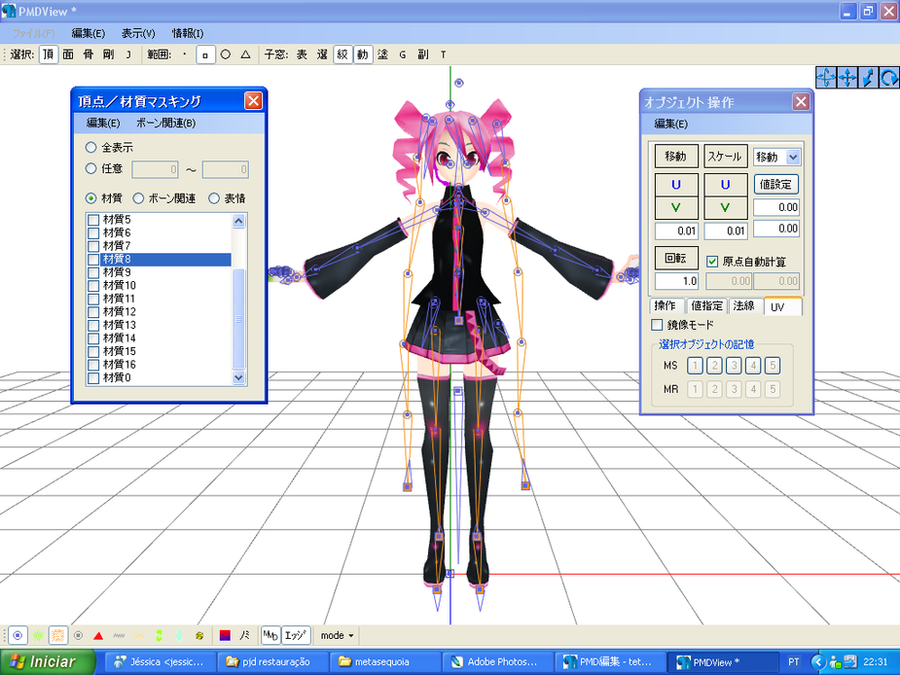
Task: Open the 表示(V) menu in menu bar
Action: point(138,33)
